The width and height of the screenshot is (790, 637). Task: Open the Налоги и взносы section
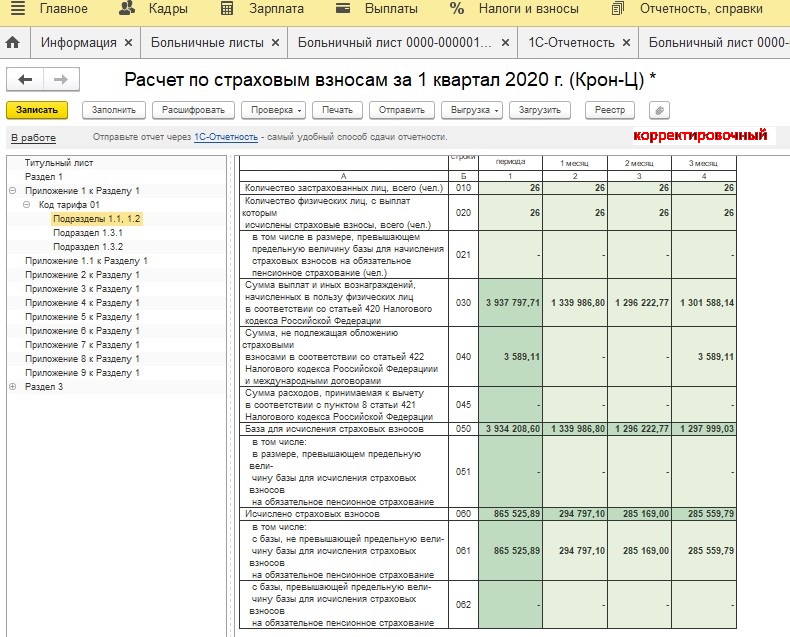click(x=529, y=9)
